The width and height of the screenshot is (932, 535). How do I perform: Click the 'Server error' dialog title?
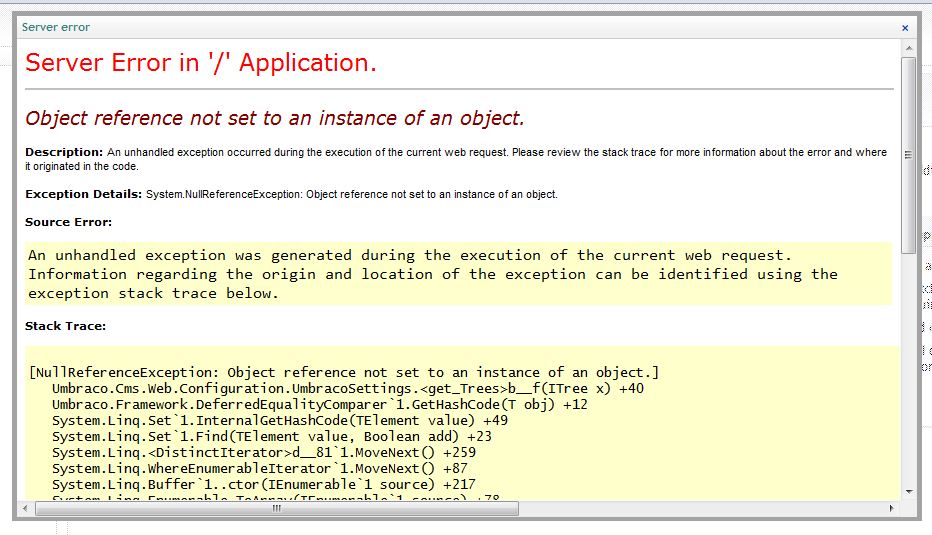(x=55, y=28)
